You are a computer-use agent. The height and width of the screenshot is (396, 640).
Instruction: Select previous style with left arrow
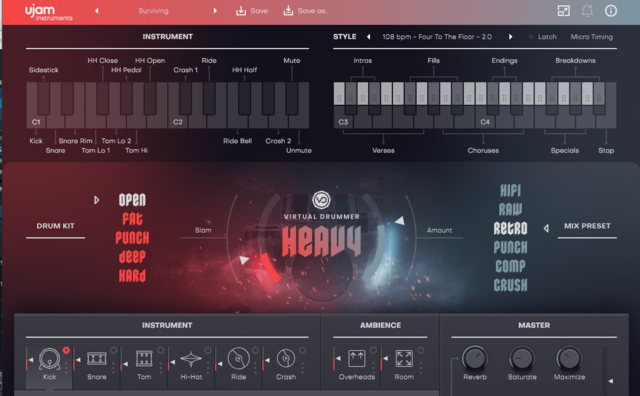[369, 37]
